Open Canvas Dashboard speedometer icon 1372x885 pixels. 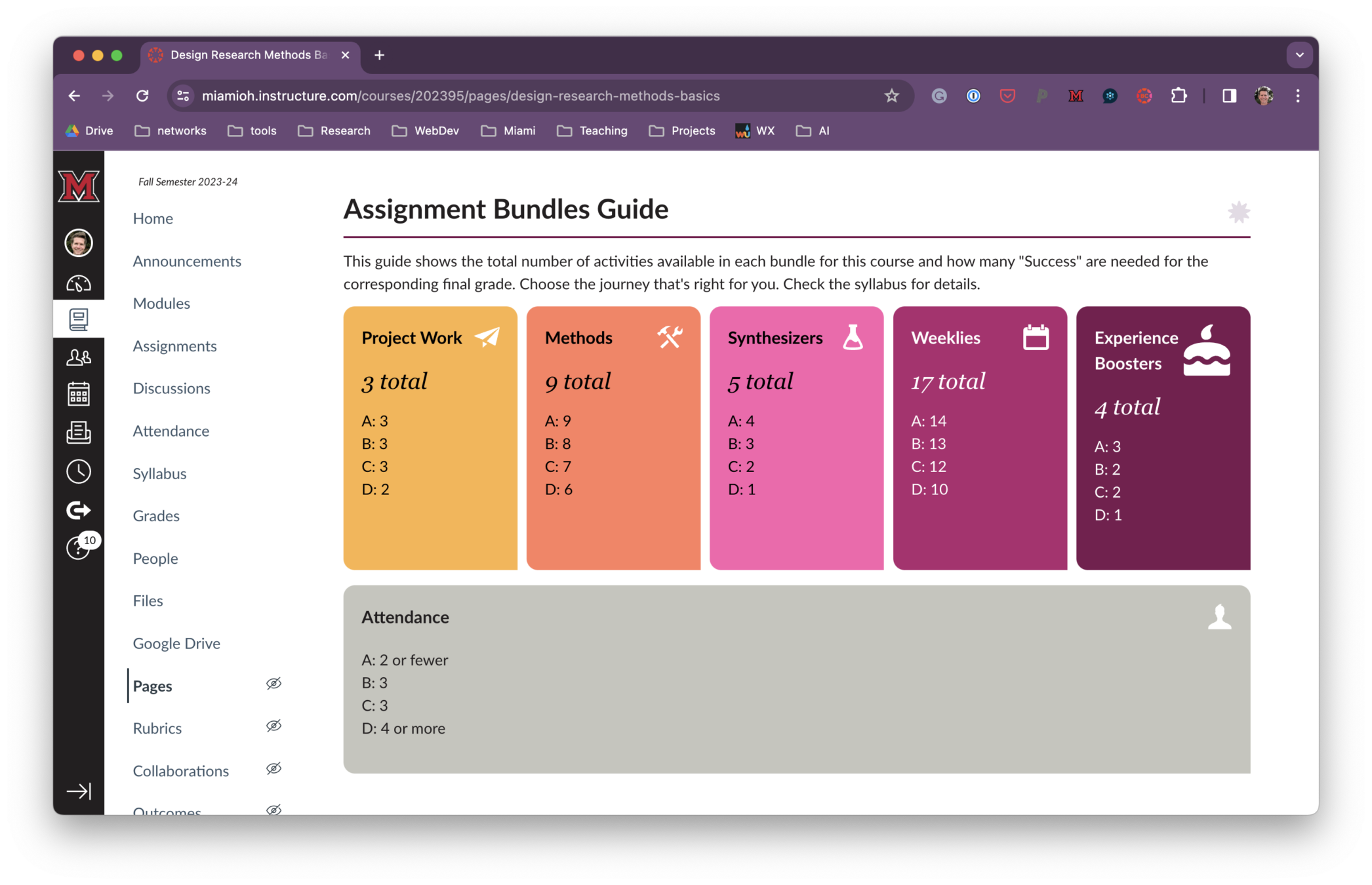point(79,284)
